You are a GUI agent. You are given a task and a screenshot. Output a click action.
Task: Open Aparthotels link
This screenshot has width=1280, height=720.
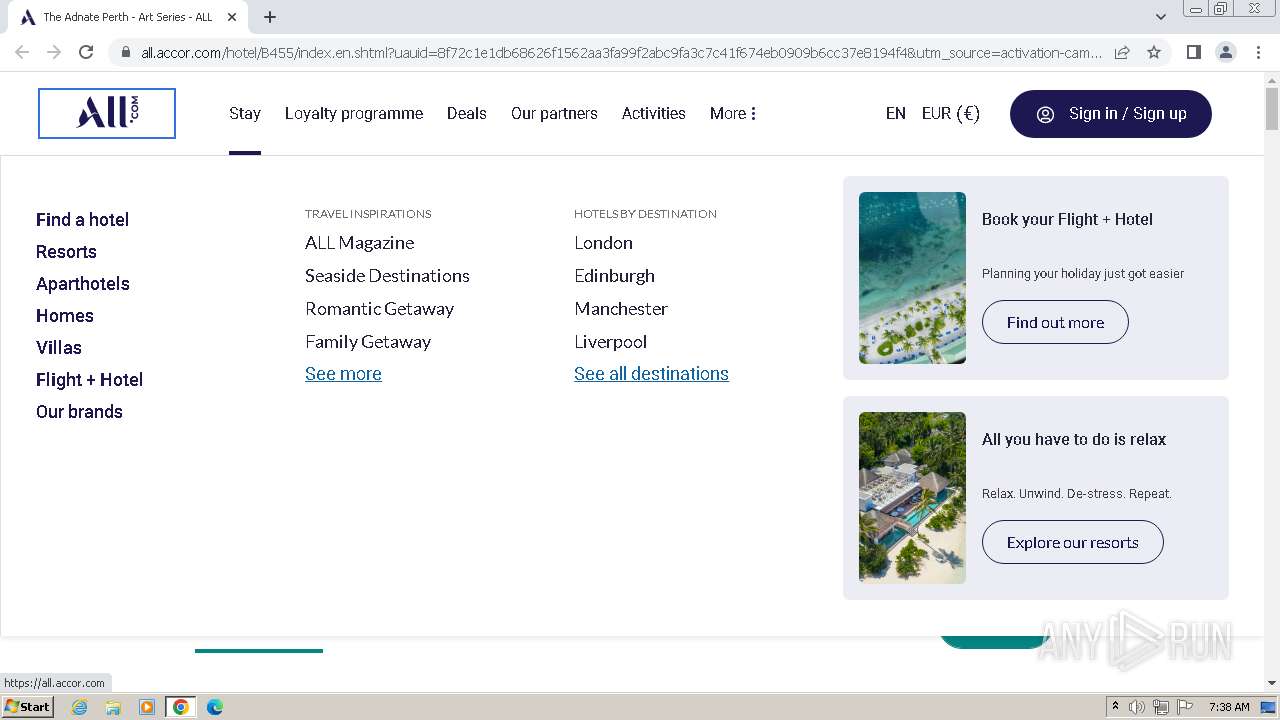coord(83,284)
